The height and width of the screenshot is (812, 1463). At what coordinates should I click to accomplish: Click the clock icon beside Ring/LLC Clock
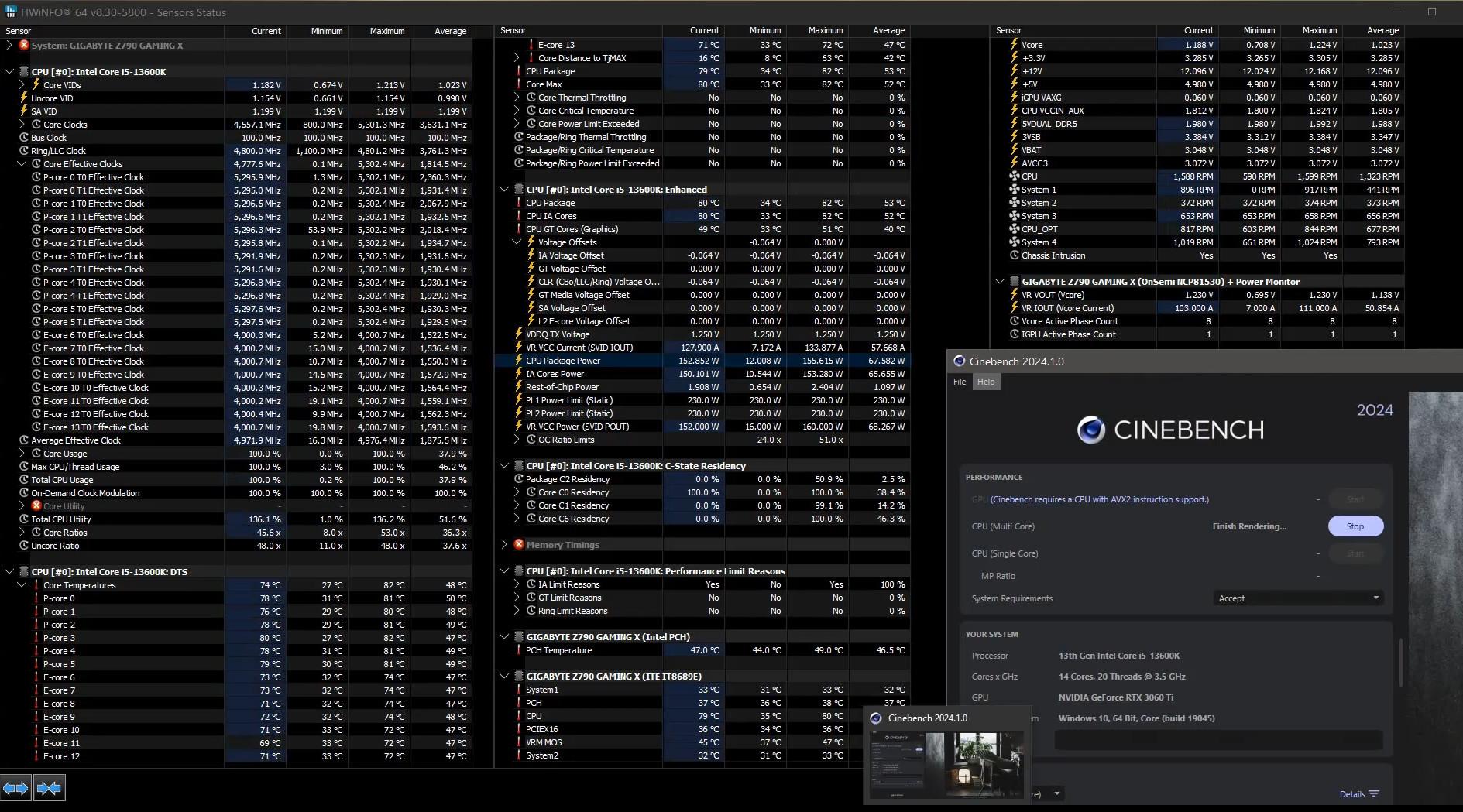coord(24,151)
